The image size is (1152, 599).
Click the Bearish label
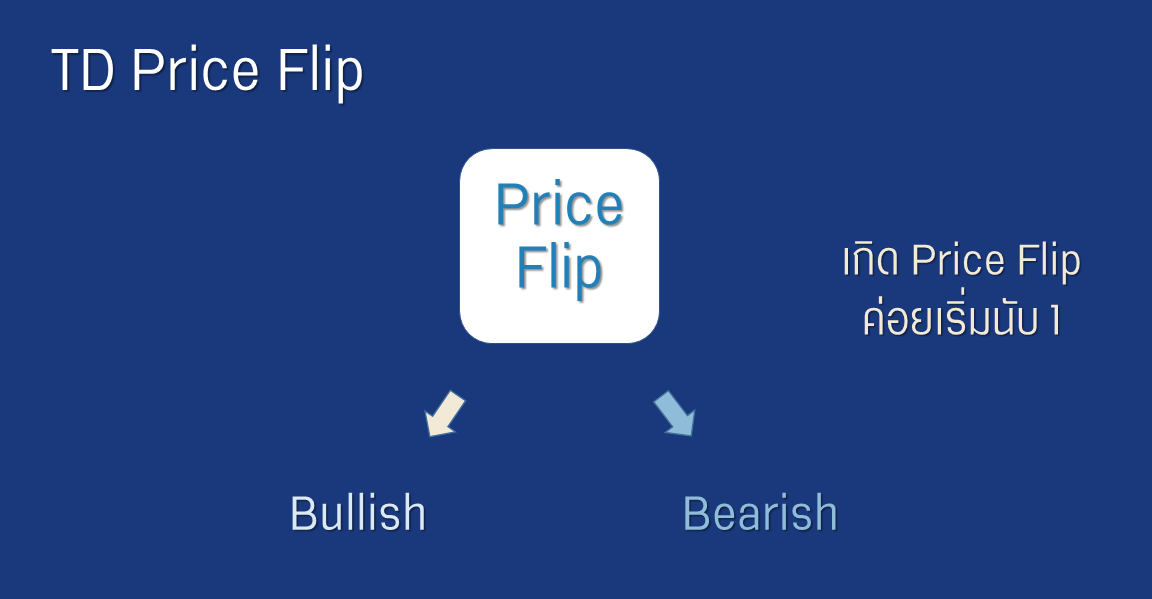pyautogui.click(x=760, y=513)
